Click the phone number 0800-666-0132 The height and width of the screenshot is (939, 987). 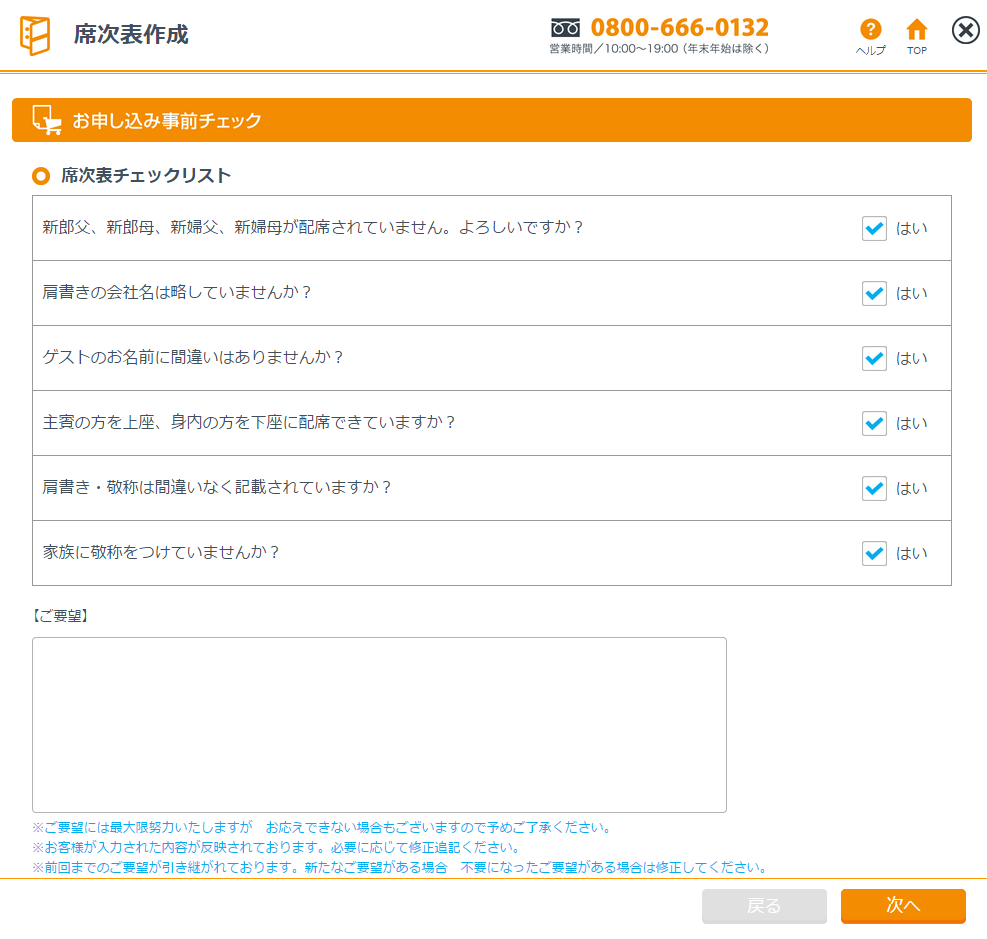click(680, 27)
